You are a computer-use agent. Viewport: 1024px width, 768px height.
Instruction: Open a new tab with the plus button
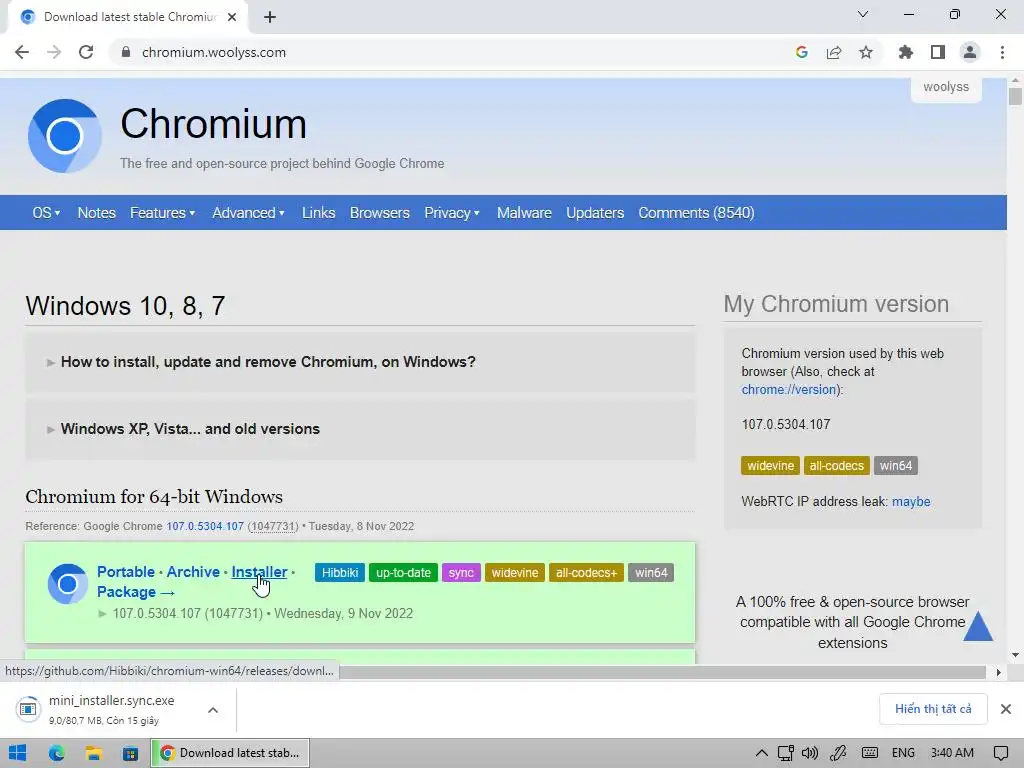[270, 17]
